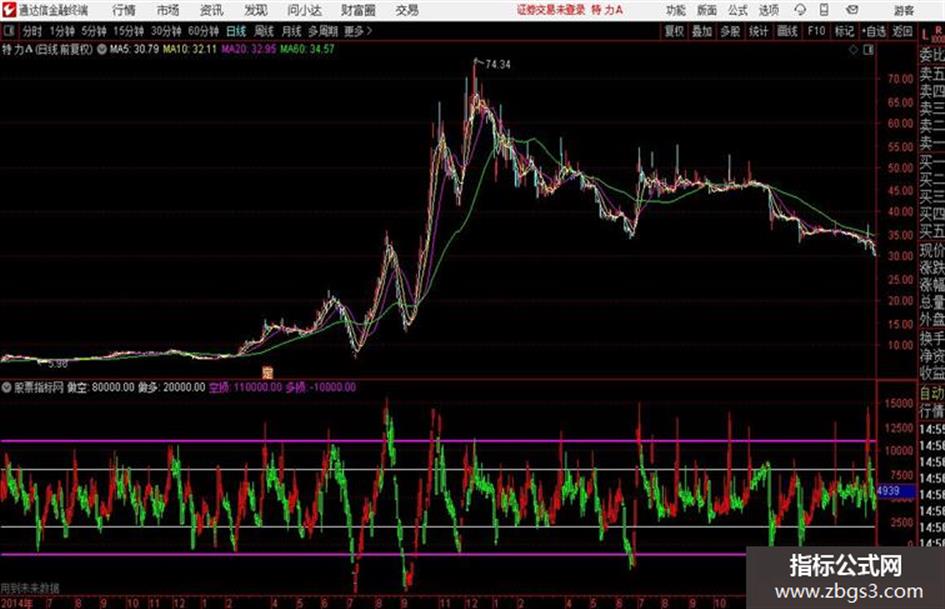Viewport: 945px width, 609px height.
Task: Click 证券交易未登录 login status text
Action: (551, 10)
